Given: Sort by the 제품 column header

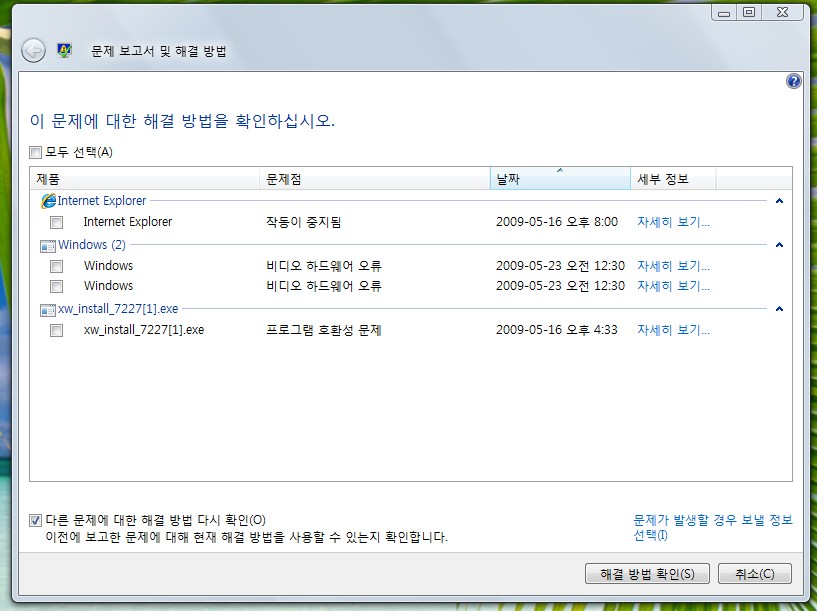Looking at the screenshot, I should tap(145, 179).
